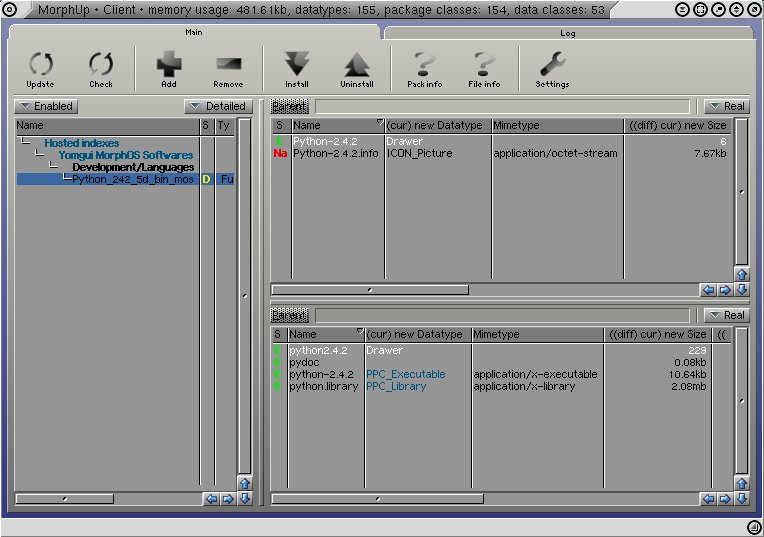The width and height of the screenshot is (764, 537).
Task: Click the package tree right arrow
Action: pyautogui.click(x=228, y=499)
